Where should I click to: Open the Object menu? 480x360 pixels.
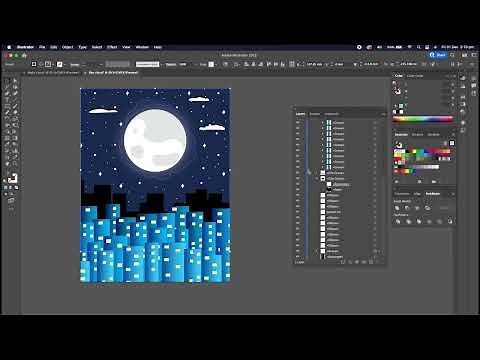[x=67, y=47]
